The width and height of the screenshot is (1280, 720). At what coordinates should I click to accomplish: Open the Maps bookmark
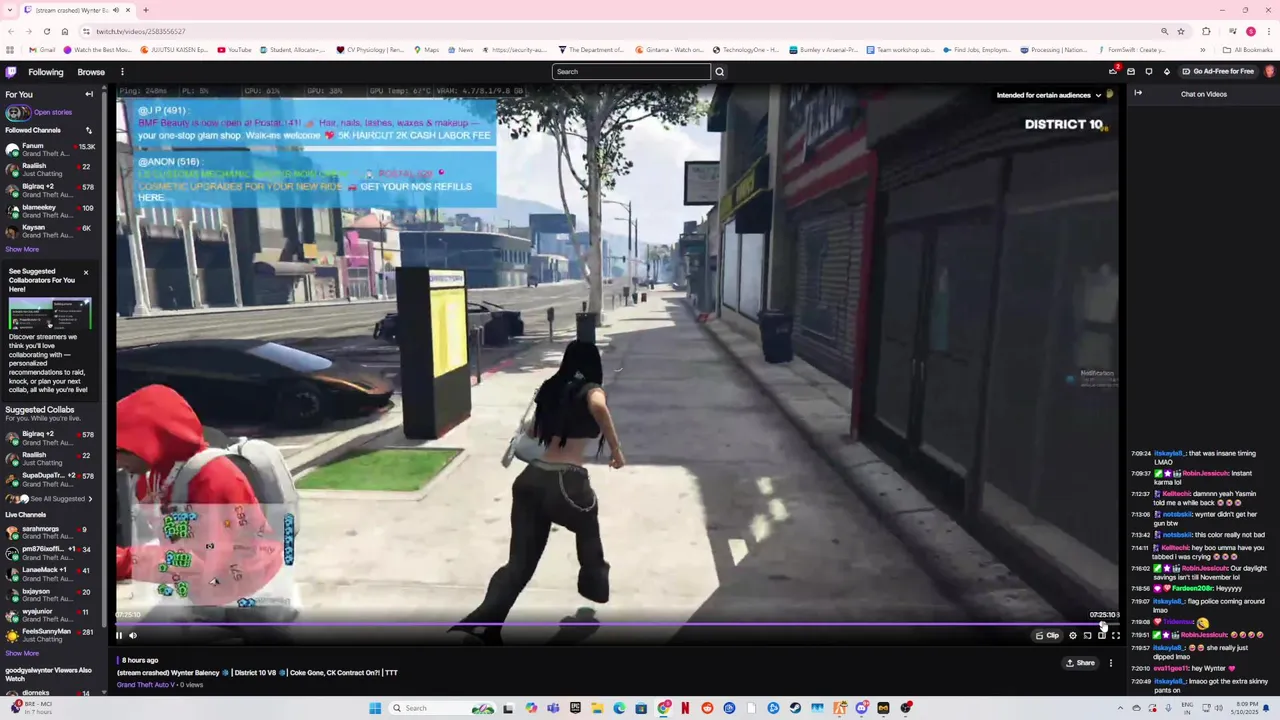426,50
